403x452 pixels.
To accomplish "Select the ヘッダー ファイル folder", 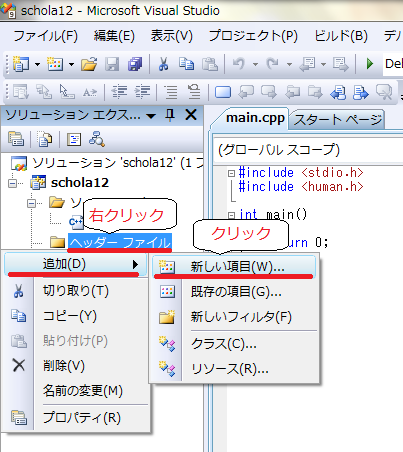I will pos(120,242).
